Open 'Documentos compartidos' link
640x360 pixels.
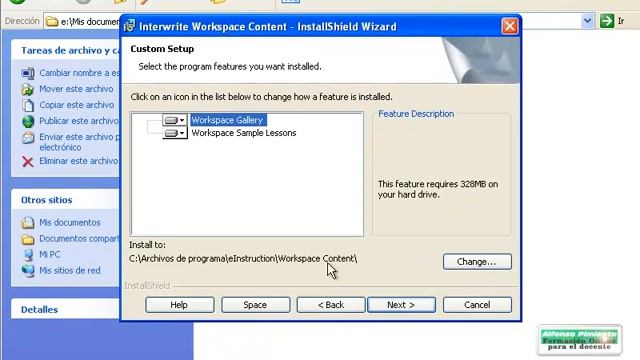pos(80,238)
